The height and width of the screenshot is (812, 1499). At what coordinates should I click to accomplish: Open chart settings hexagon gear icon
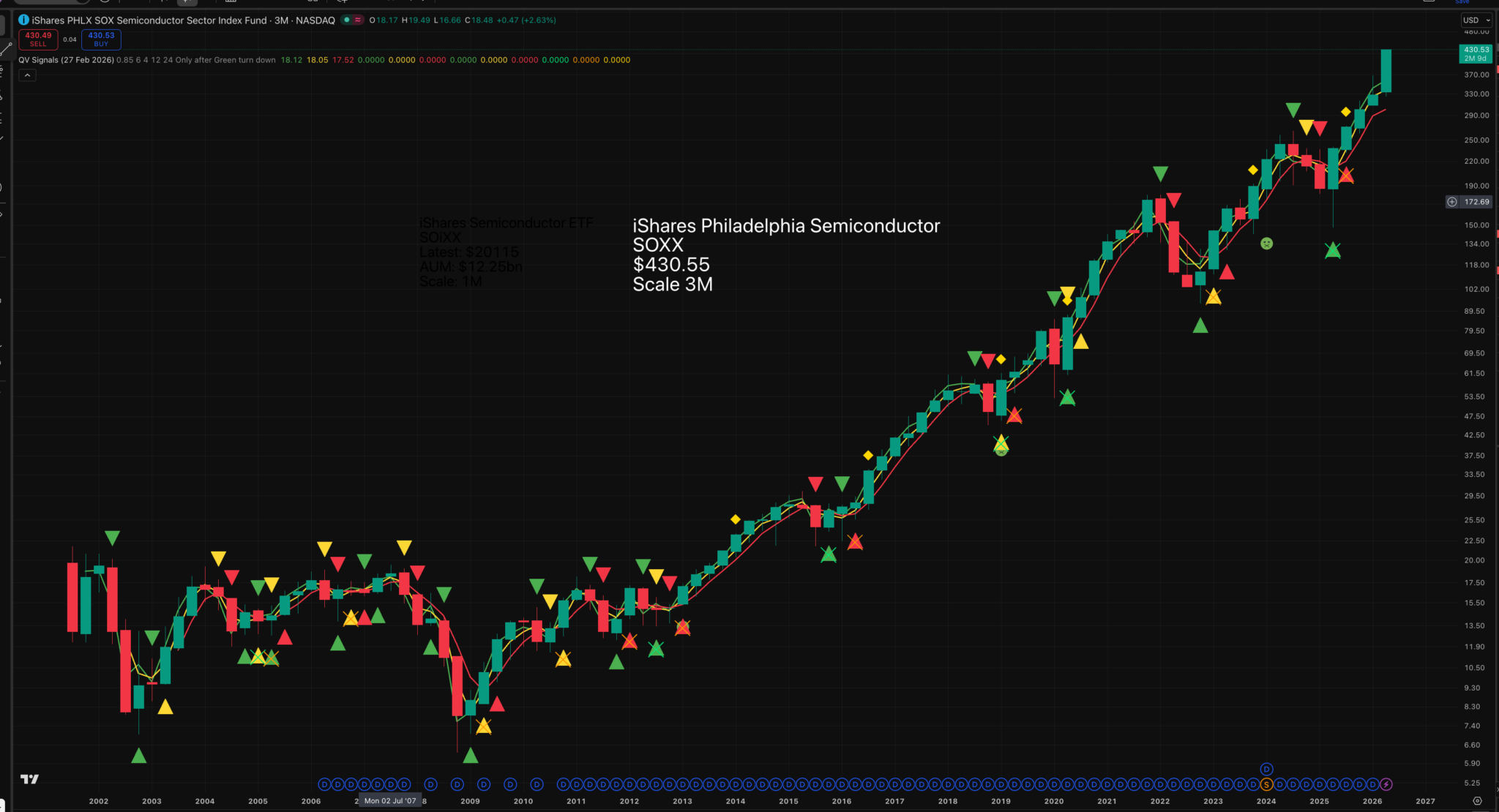click(1477, 801)
